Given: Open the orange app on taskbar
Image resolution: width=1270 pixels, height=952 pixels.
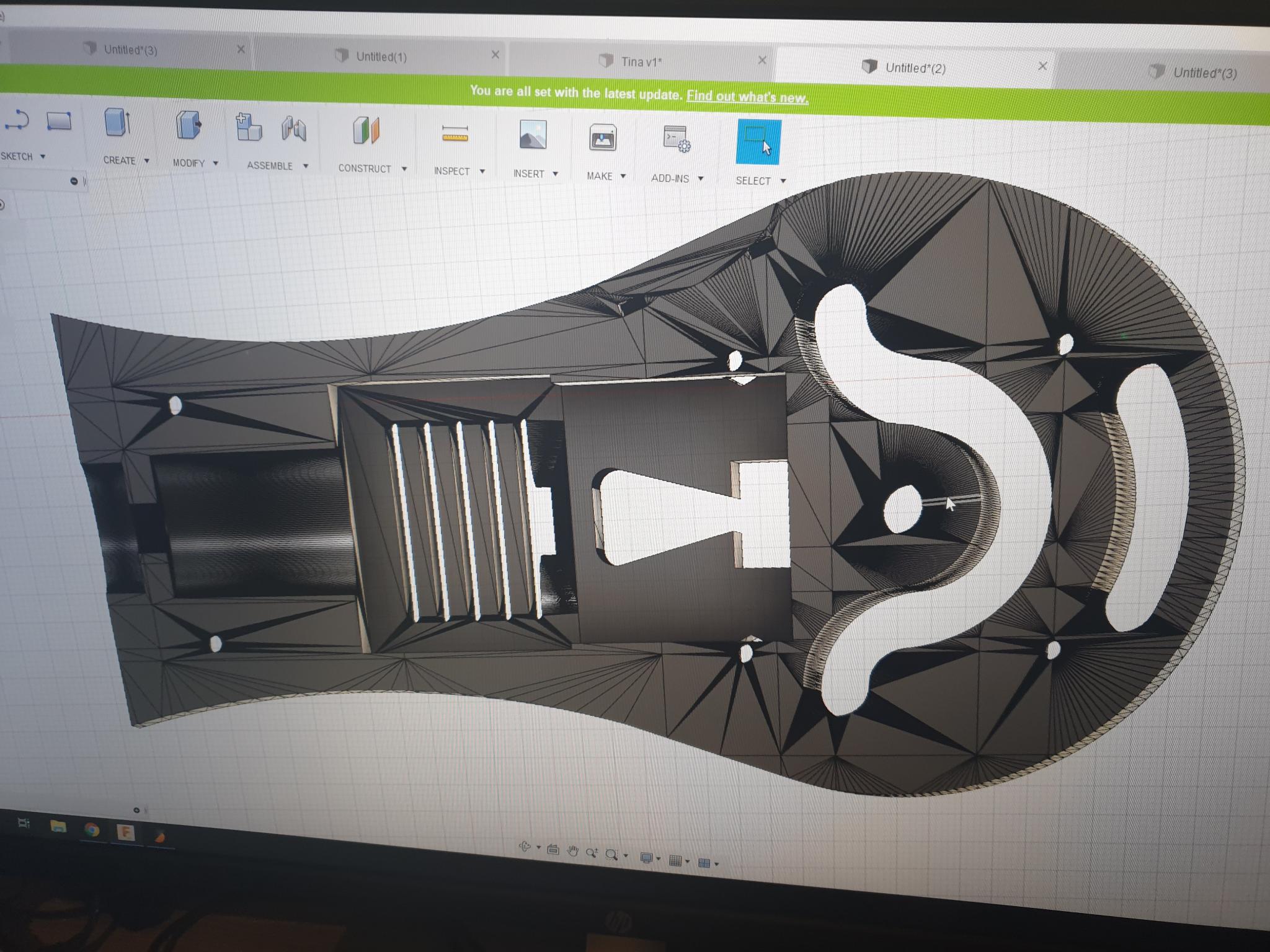Looking at the screenshot, I should pos(159,836).
